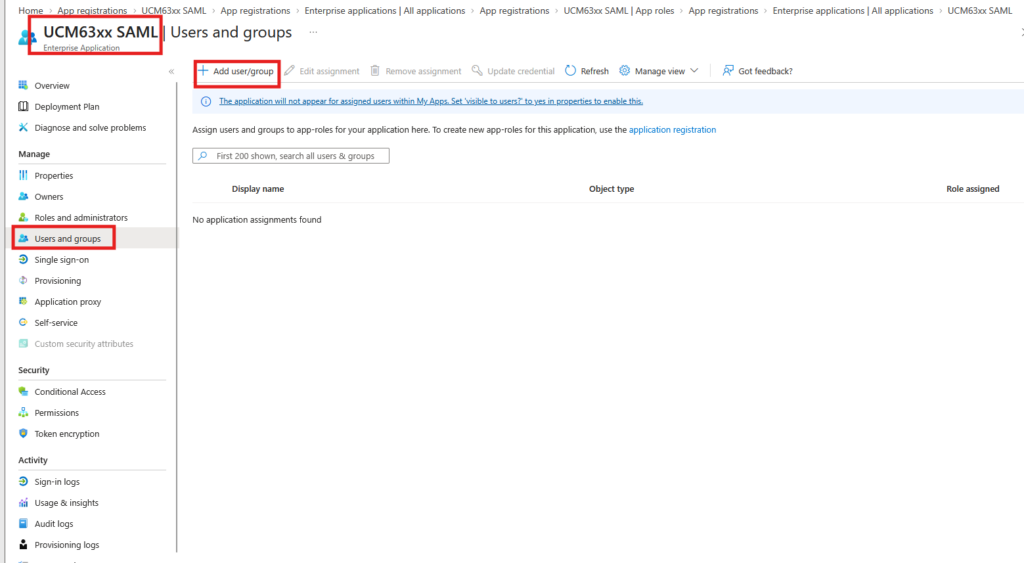1024x563 pixels.
Task: Click the My Apps visibility notice link
Action: [431, 101]
